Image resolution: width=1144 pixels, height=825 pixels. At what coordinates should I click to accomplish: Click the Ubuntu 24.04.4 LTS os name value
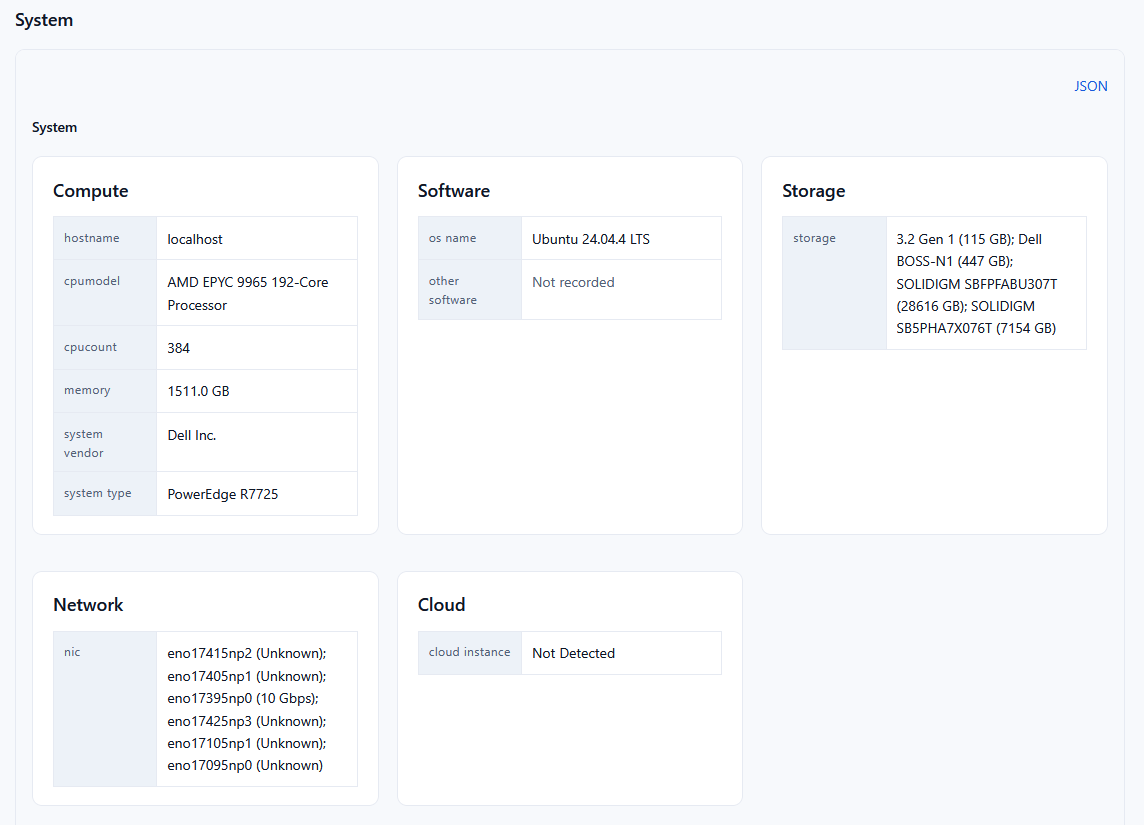point(590,239)
